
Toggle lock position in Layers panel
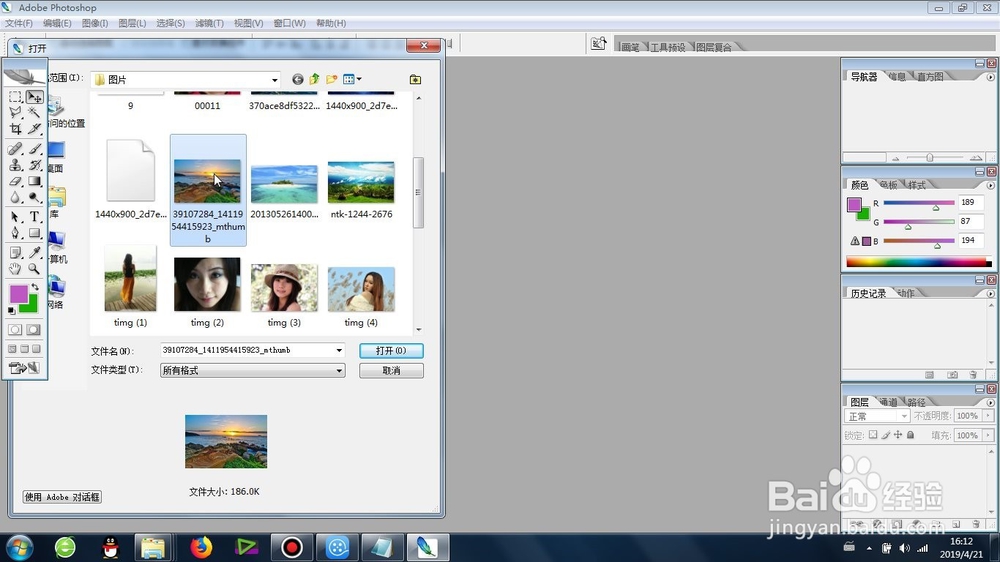pyautogui.click(x=898, y=435)
